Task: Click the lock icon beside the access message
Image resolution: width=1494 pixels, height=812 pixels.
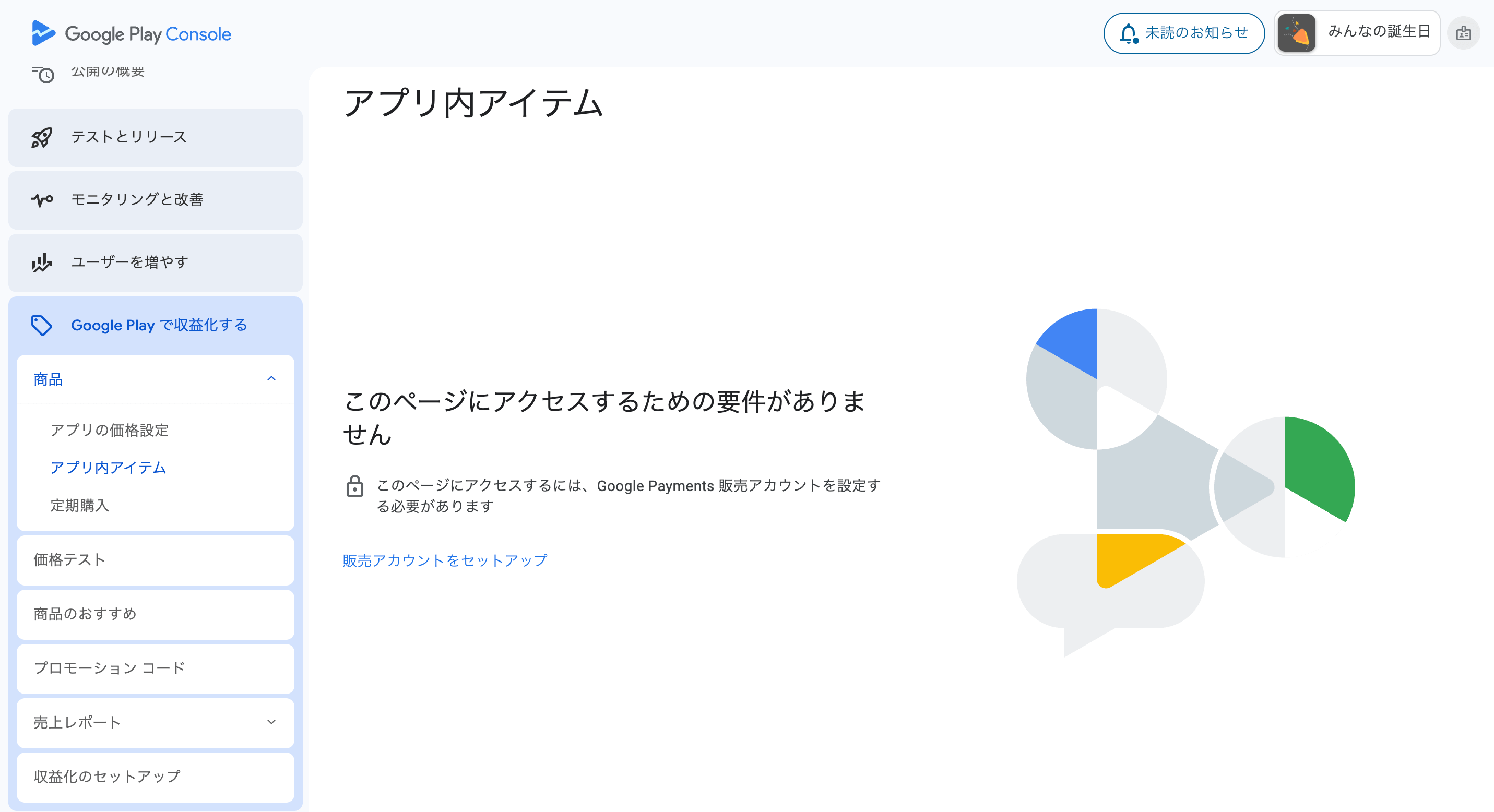Action: [354, 486]
